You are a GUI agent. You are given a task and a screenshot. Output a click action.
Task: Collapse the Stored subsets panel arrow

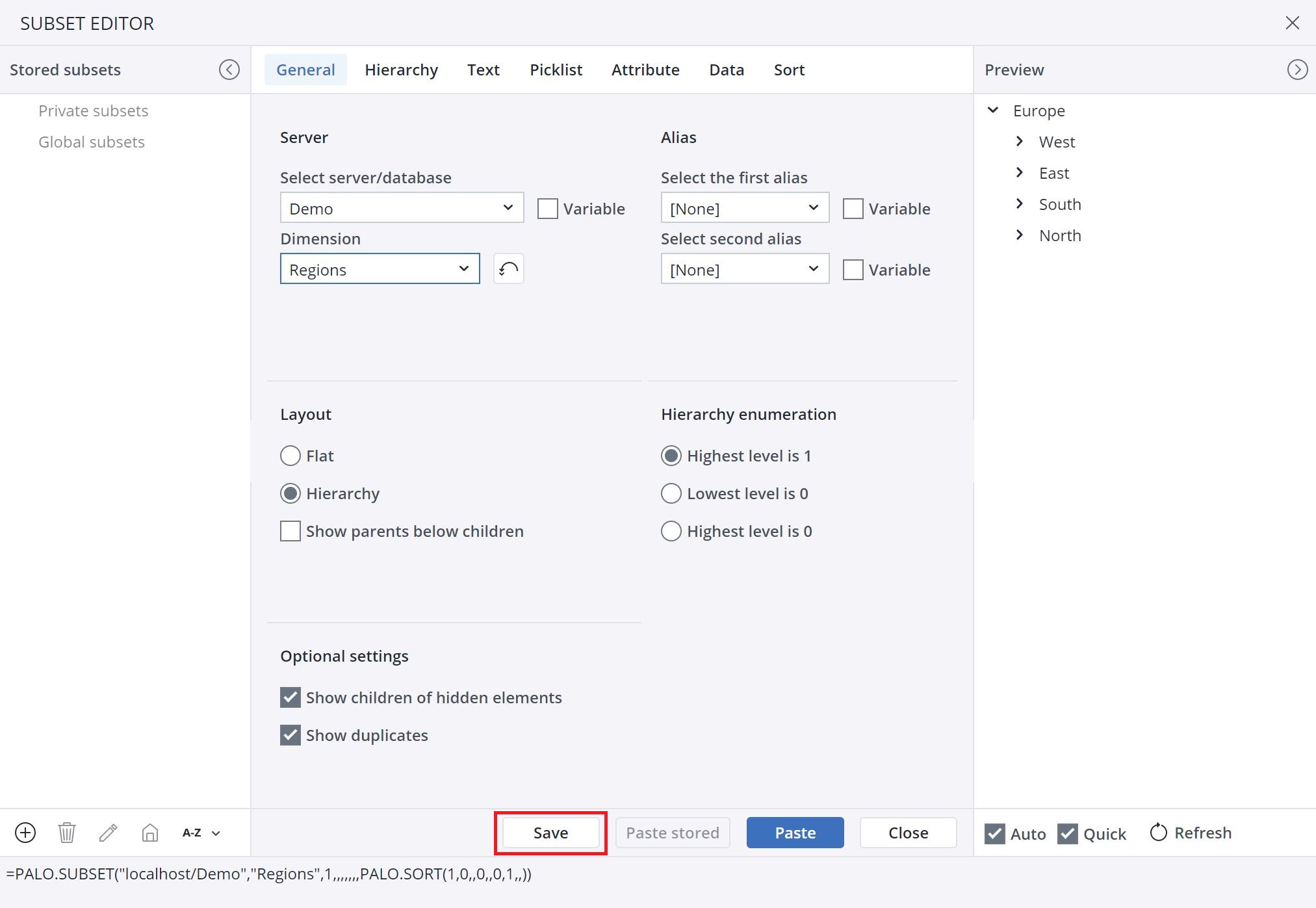pos(229,70)
